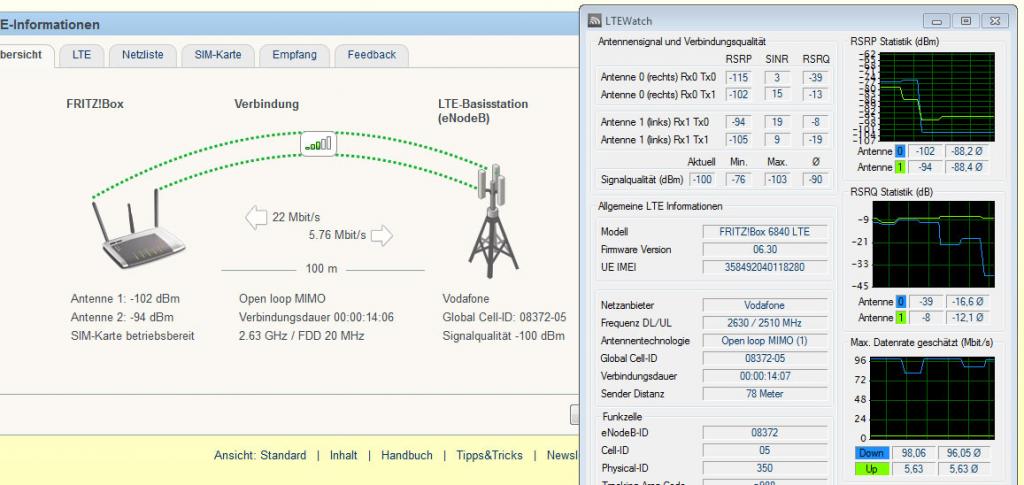Click Signalqualität Min. value -76

coord(739,179)
